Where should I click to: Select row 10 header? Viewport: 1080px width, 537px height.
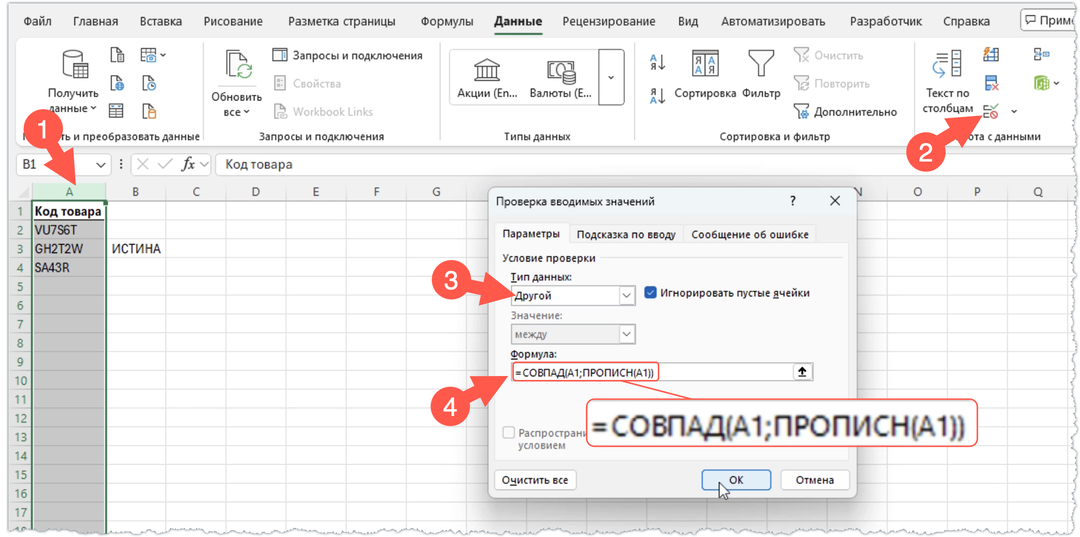23,381
